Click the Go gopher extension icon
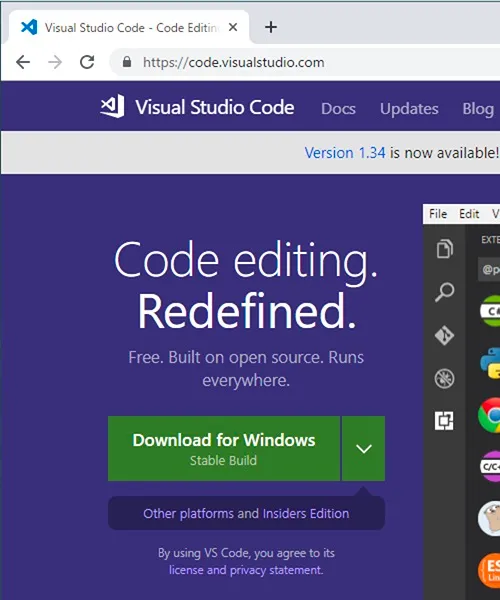 pos(489,518)
